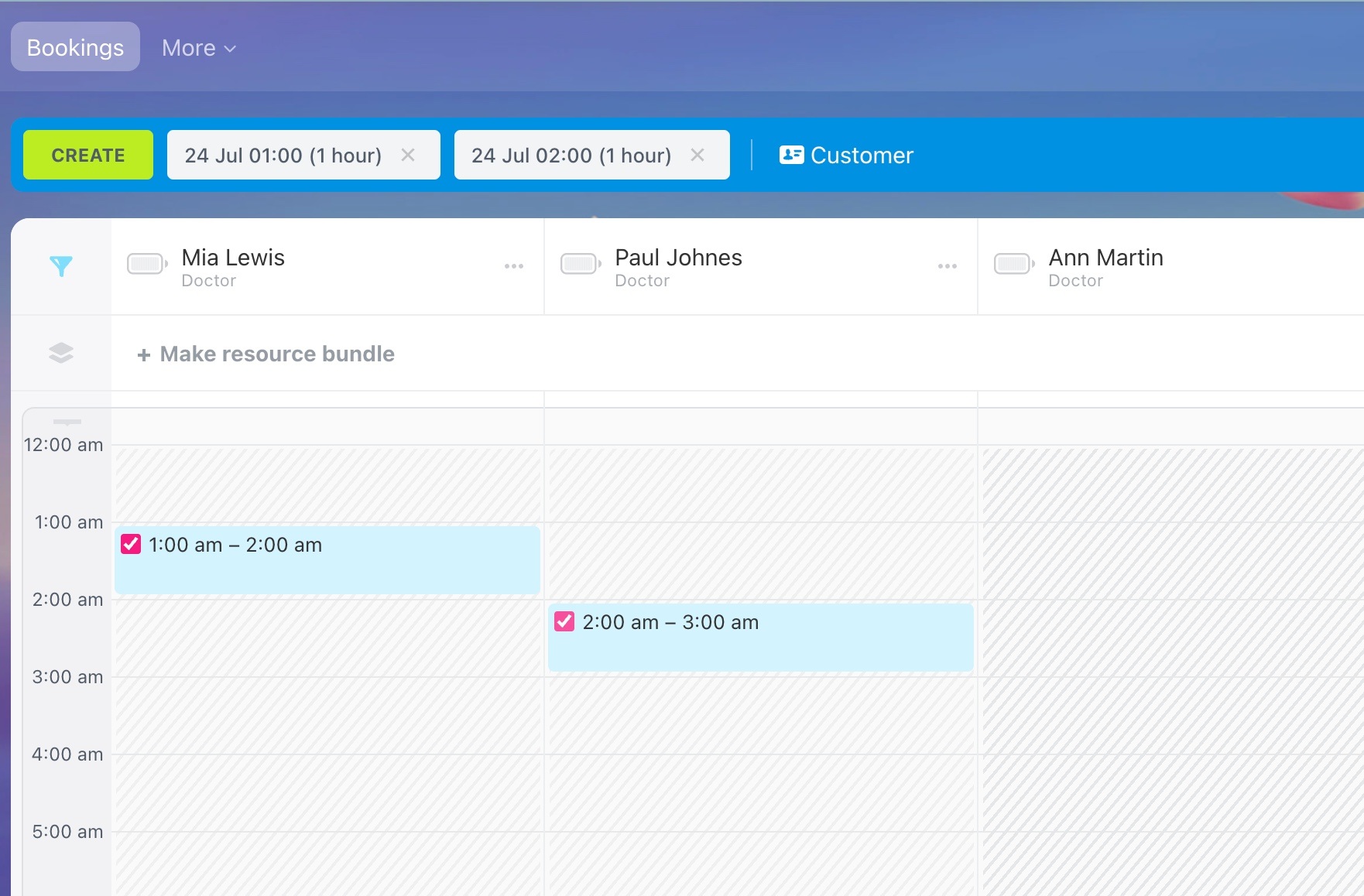Click Make resource bundle link
Viewport: 1364px width, 896px height.
coord(266,354)
